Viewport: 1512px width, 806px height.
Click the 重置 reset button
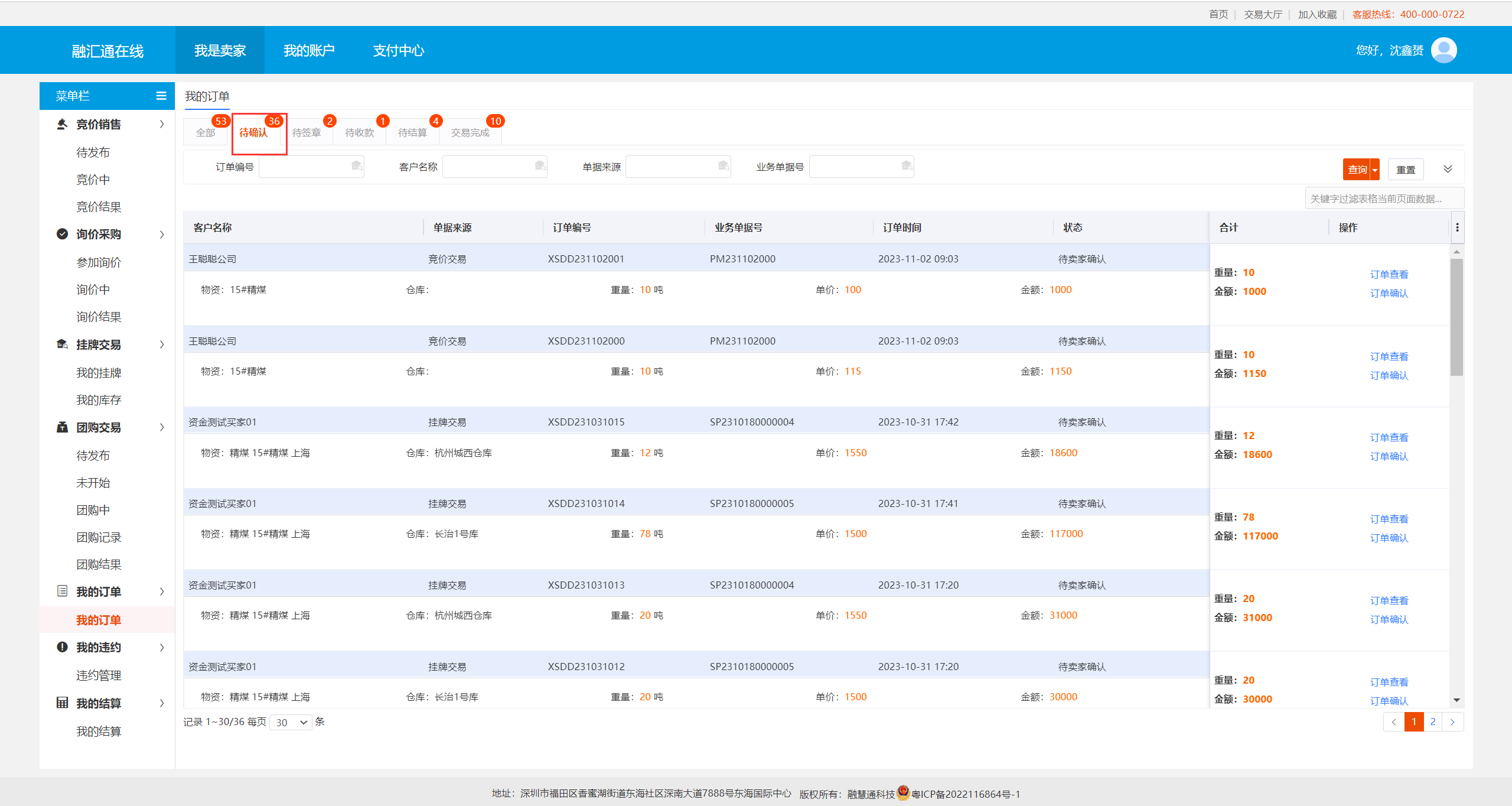coord(1406,170)
